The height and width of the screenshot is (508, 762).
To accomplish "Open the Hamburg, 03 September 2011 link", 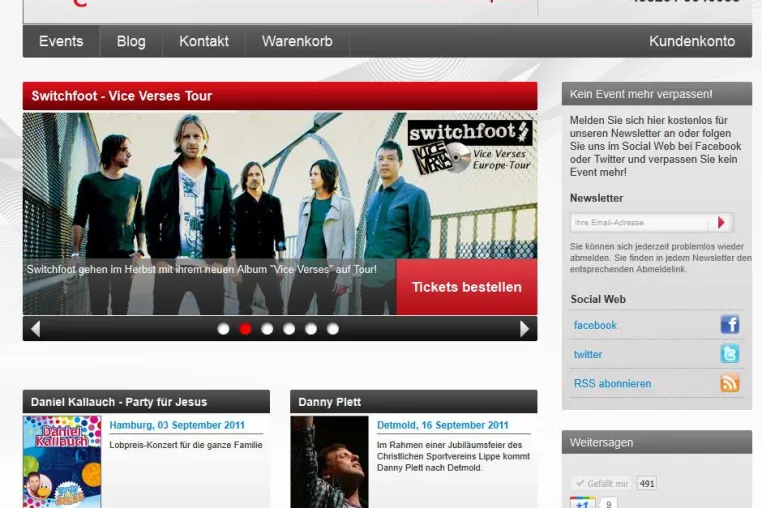I will (177, 425).
